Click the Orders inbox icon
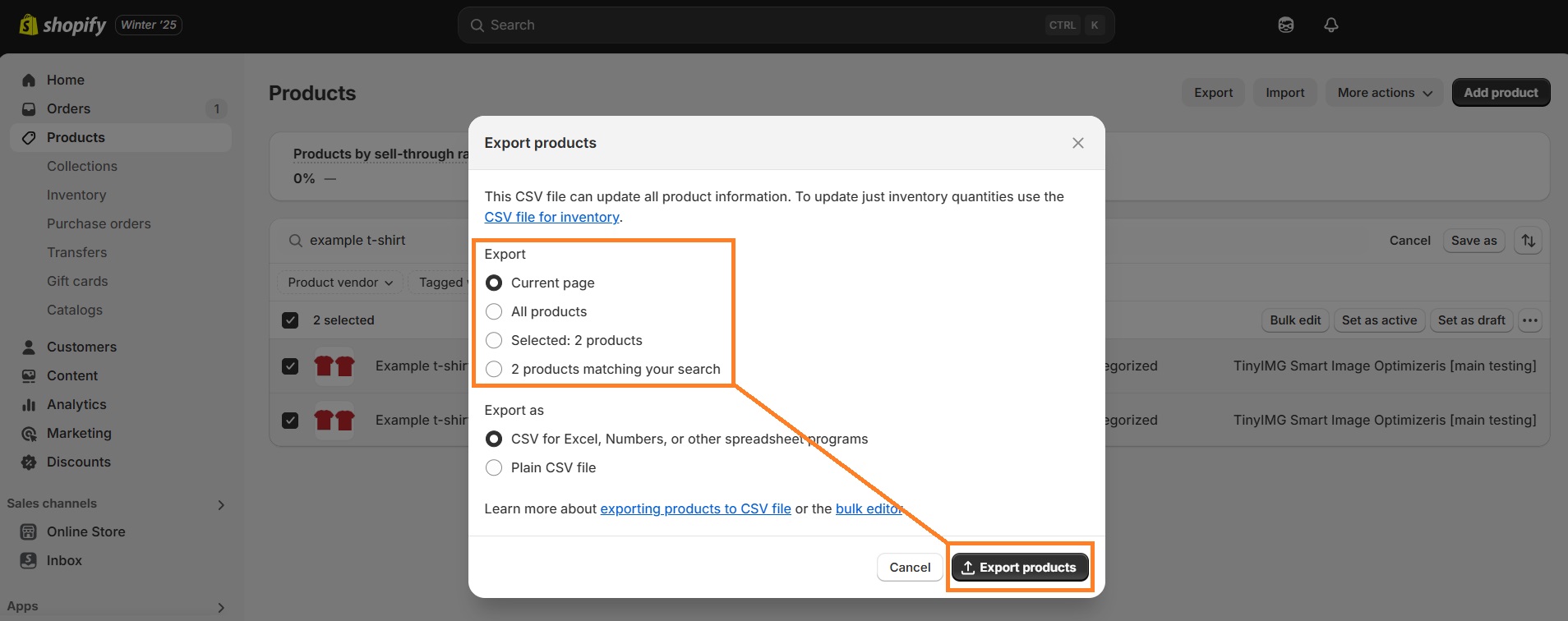1568x621 pixels. pos(29,108)
